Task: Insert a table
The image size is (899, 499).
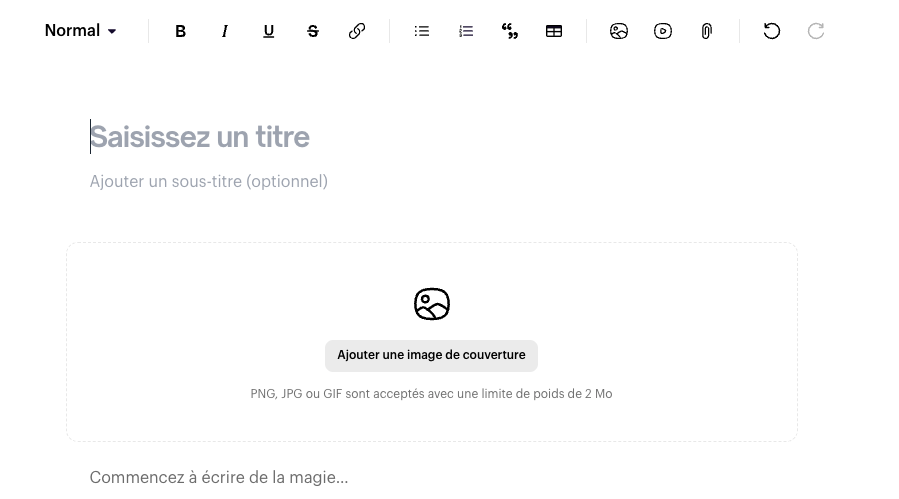Action: click(x=554, y=31)
